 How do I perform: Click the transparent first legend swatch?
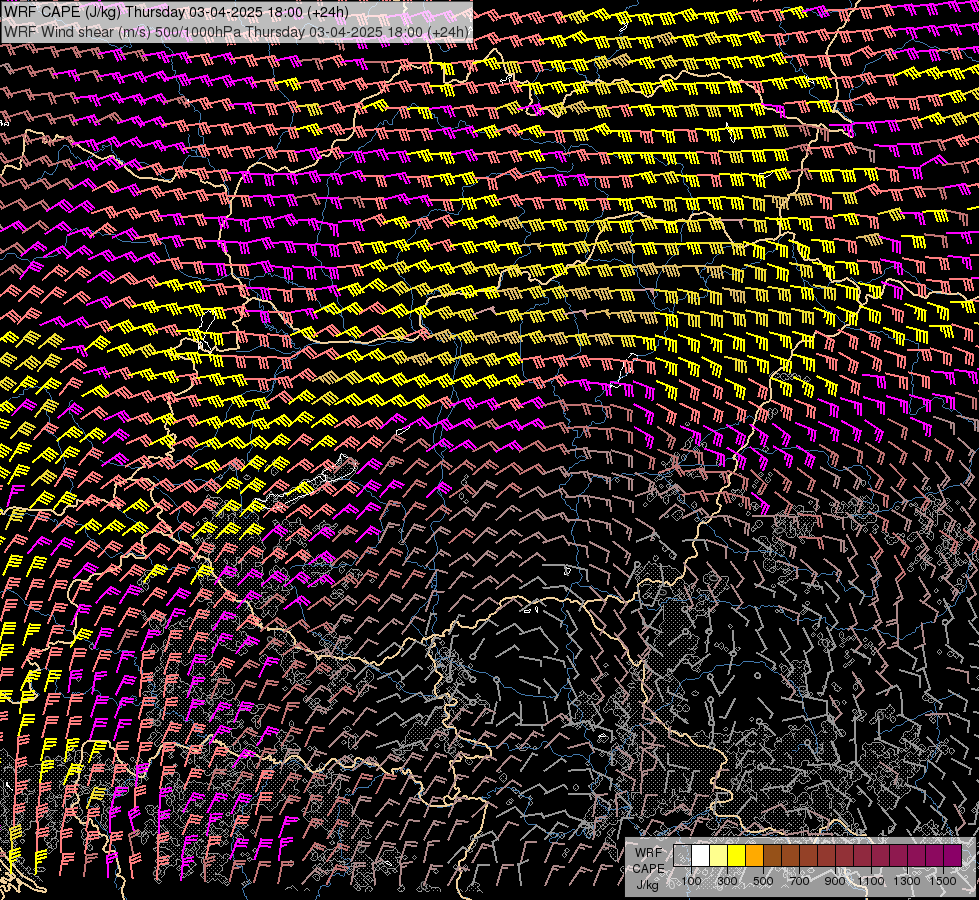click(682, 855)
